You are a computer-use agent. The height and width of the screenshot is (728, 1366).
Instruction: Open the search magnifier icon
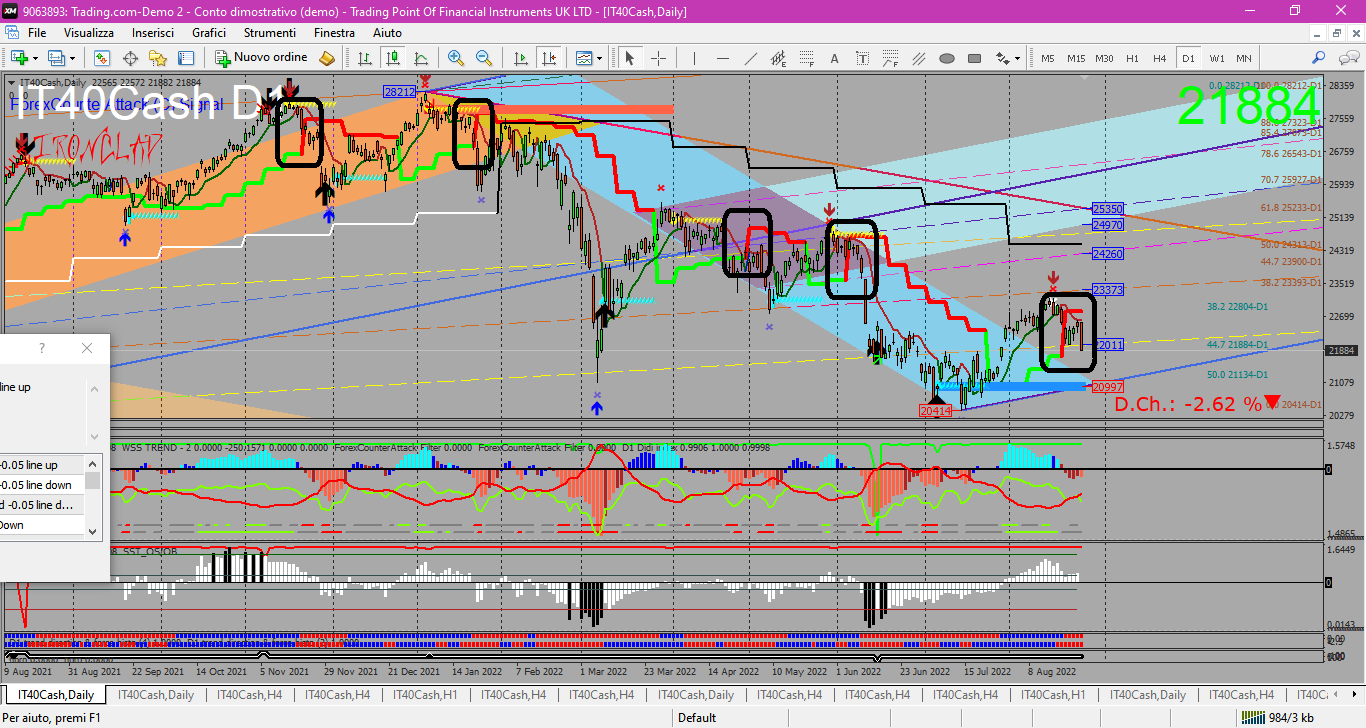click(x=1319, y=58)
